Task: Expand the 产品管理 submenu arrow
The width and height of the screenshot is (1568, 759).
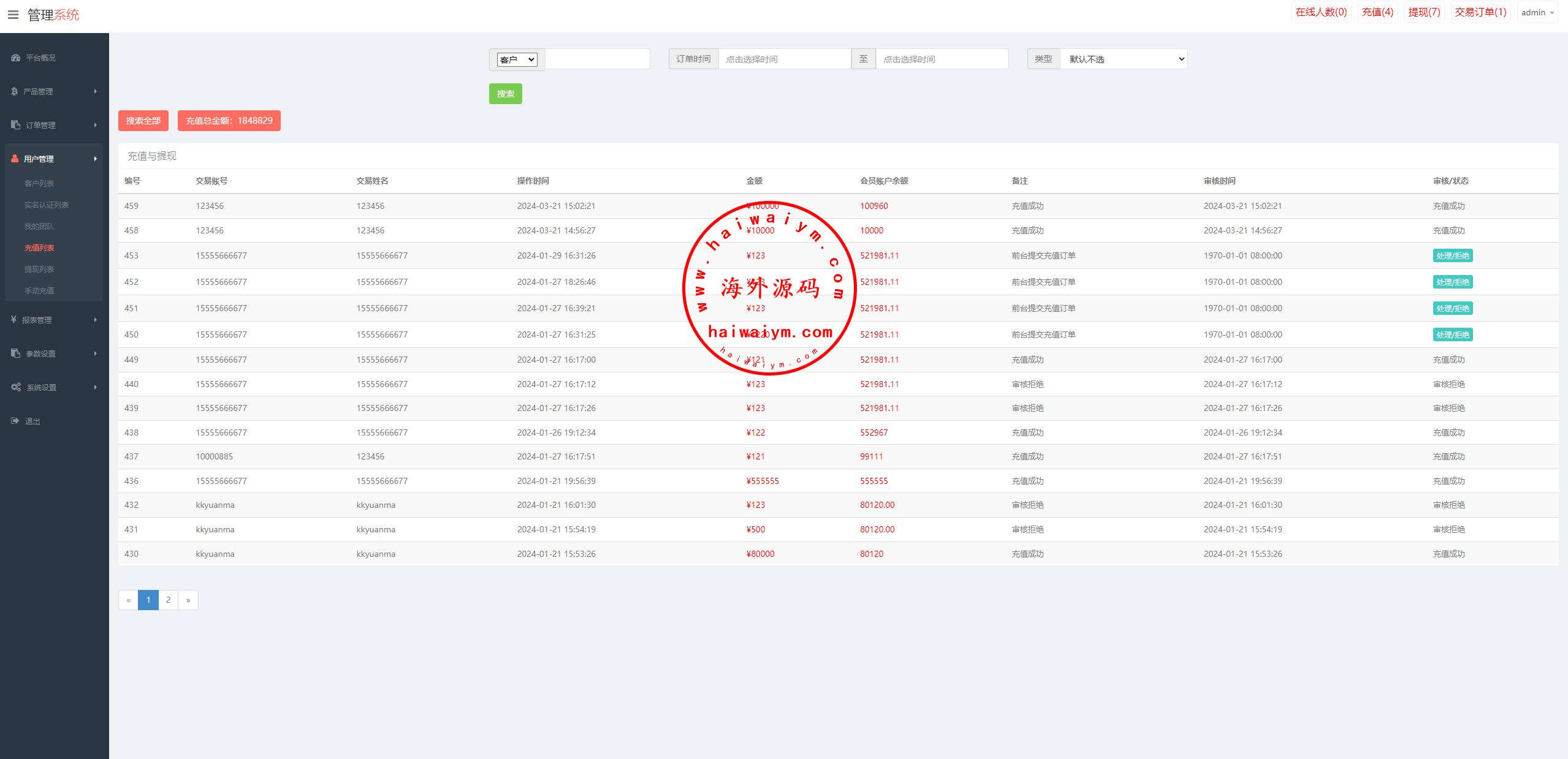Action: (x=96, y=91)
